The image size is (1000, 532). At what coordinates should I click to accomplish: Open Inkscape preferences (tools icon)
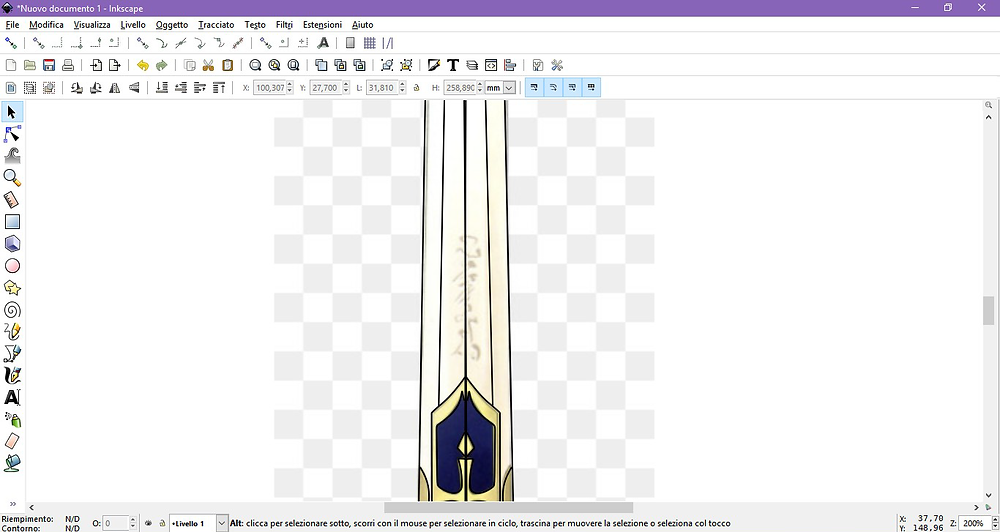557,65
